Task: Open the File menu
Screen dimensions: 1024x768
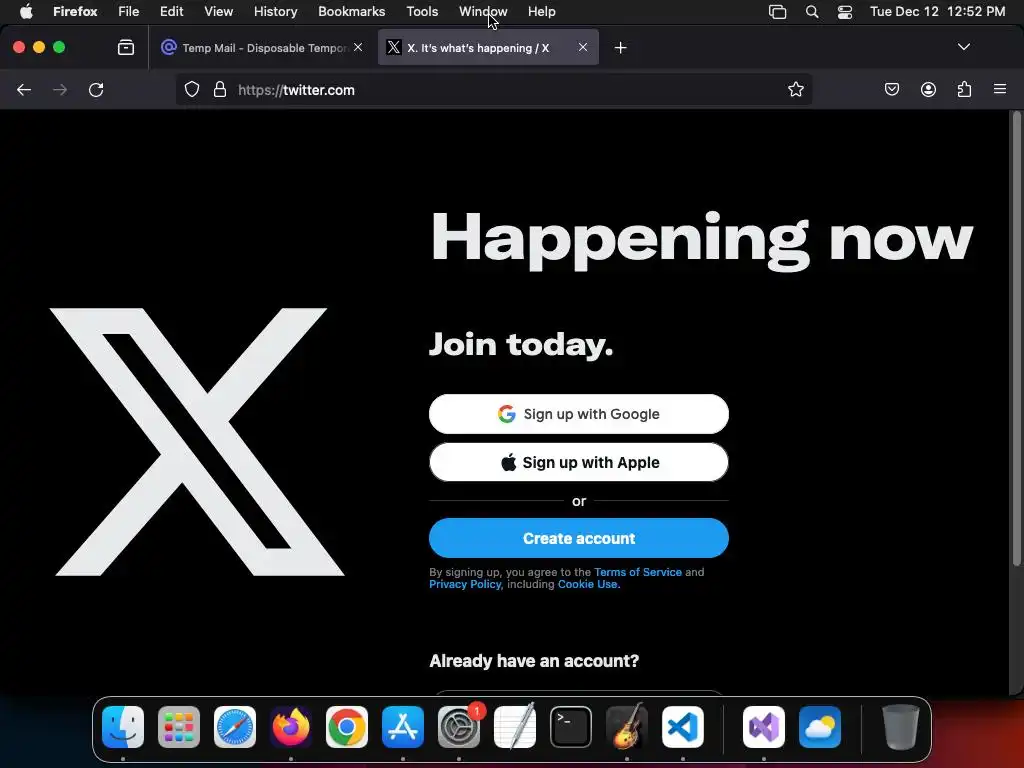Action: [x=128, y=12]
